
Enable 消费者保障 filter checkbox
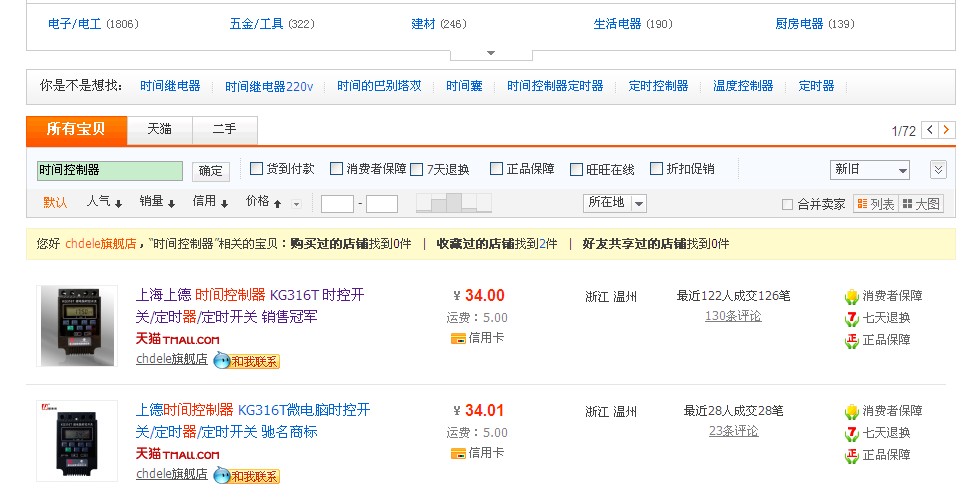coord(336,168)
